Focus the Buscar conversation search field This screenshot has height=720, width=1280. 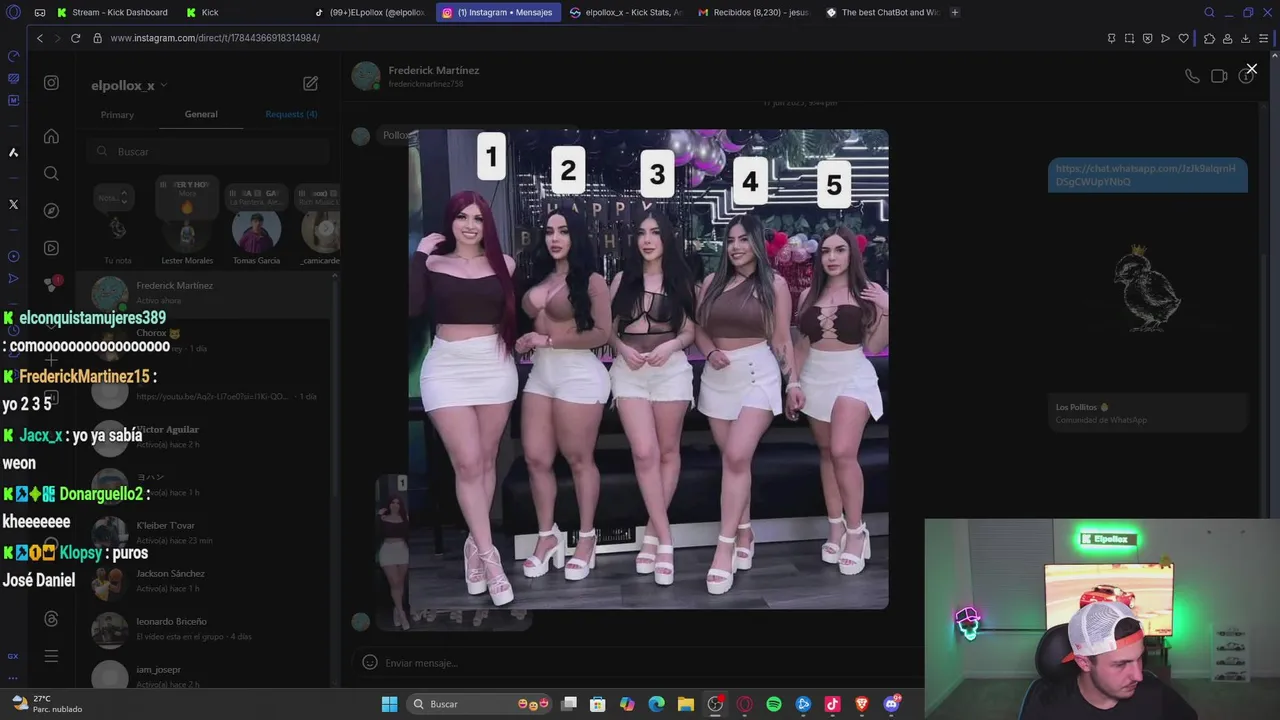point(207,151)
